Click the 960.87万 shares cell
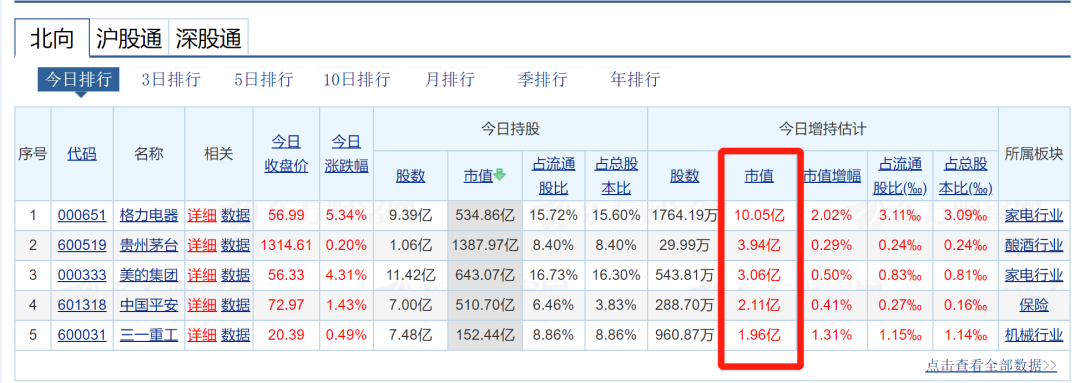This screenshot has height=383, width=1080. pos(685,335)
